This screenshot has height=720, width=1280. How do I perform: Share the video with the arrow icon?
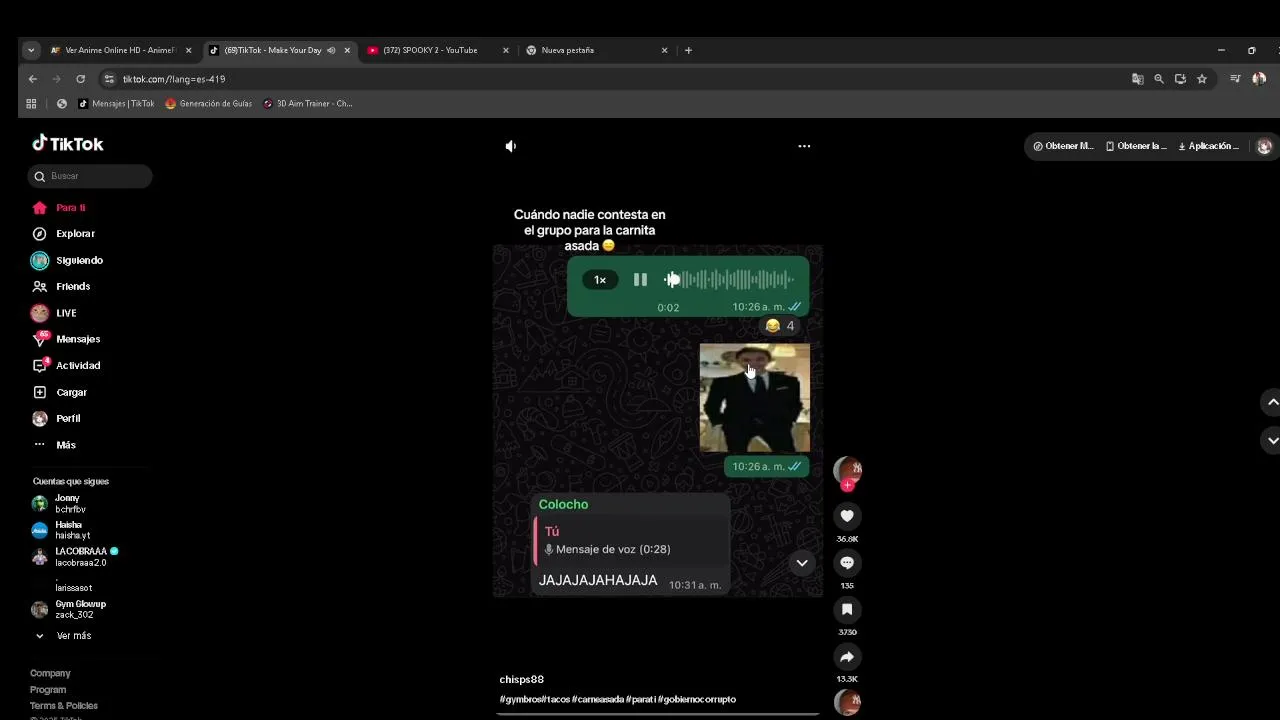click(x=847, y=657)
